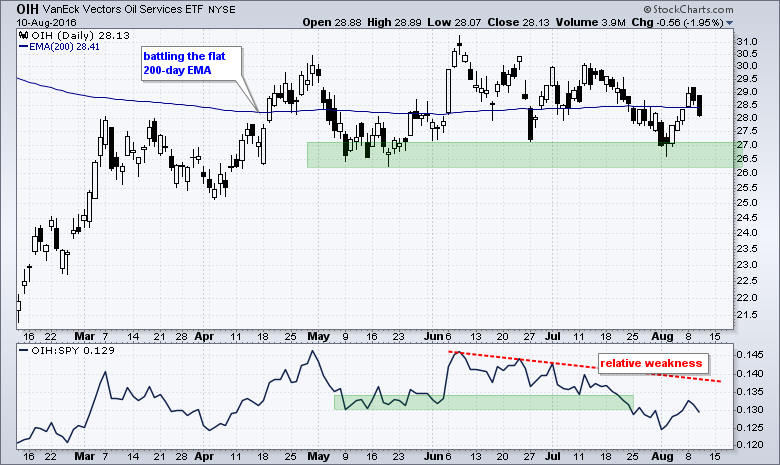This screenshot has width=780, height=465.
Task: Click 'Apr' on the price chart date axis
Action: point(204,337)
